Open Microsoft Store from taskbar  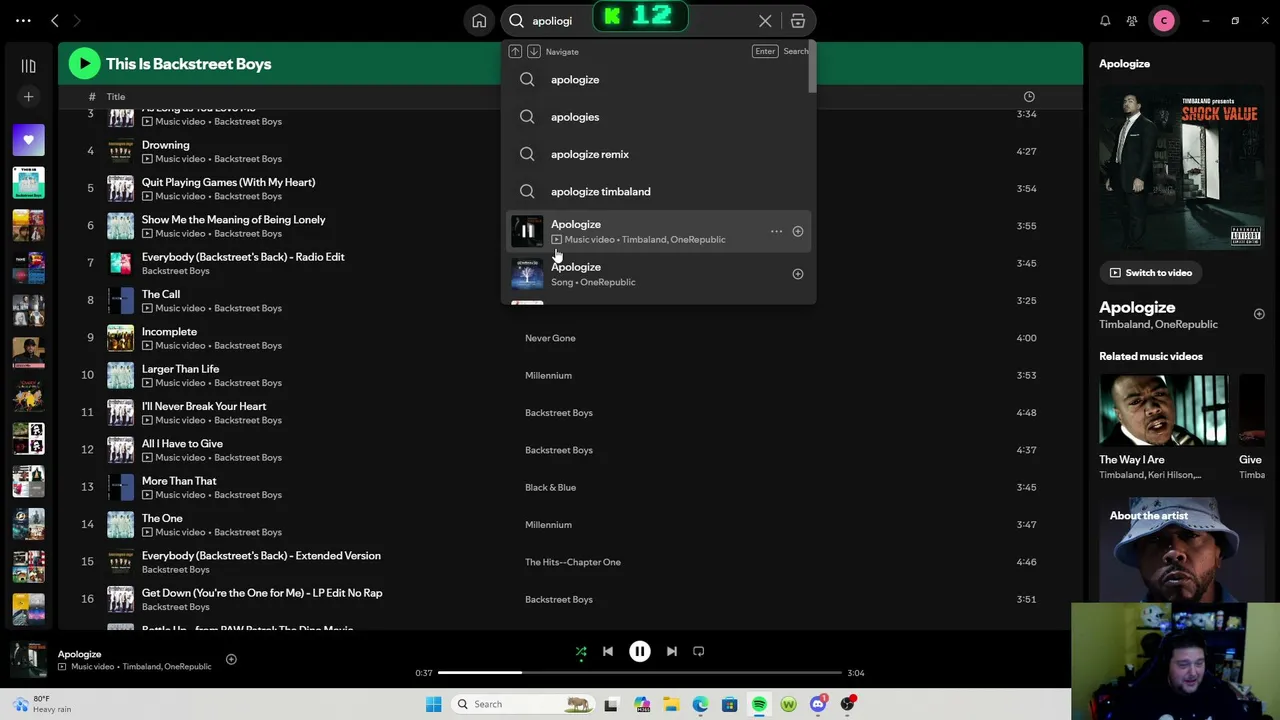pyautogui.click(x=730, y=704)
